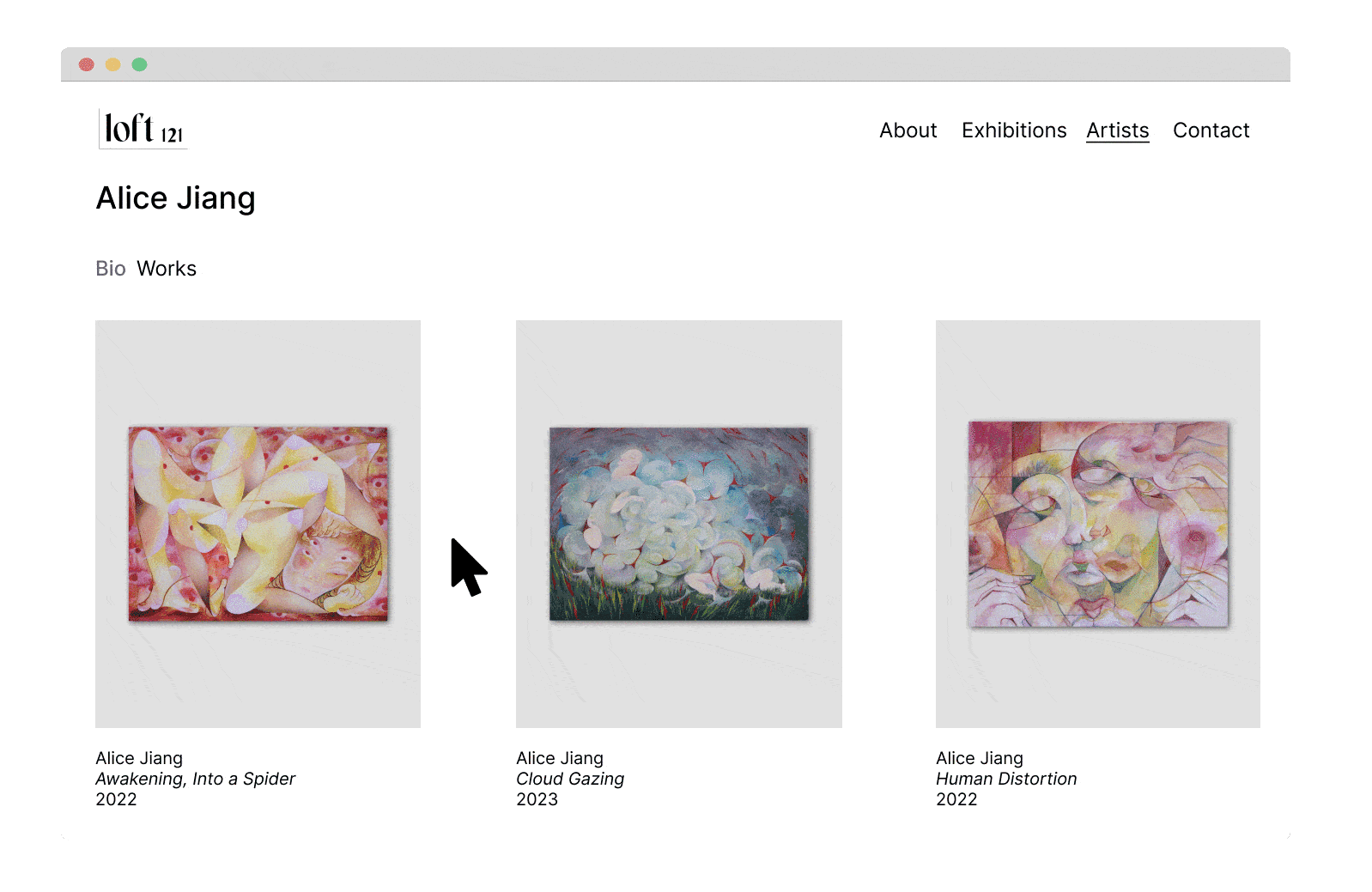Click artist name above Cloud Gazing
This screenshot has width=1372, height=892.
560,758
